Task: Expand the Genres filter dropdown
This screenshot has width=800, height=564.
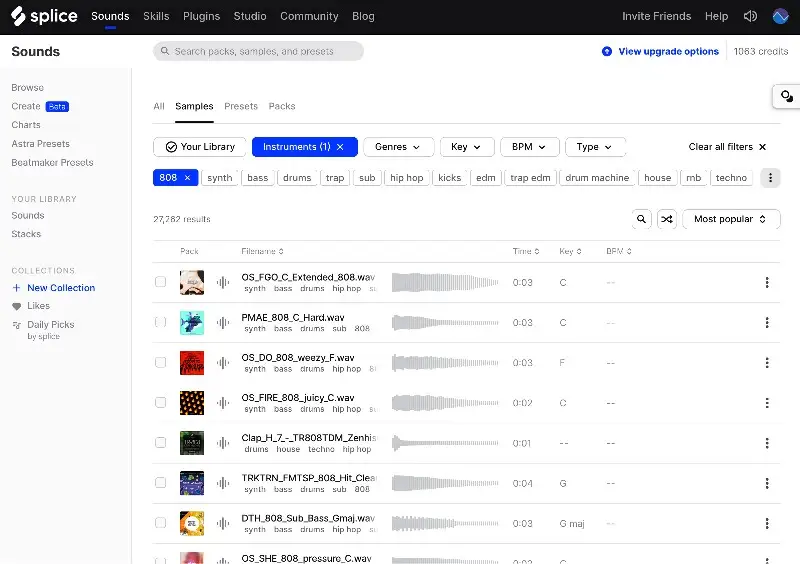Action: click(x=398, y=147)
